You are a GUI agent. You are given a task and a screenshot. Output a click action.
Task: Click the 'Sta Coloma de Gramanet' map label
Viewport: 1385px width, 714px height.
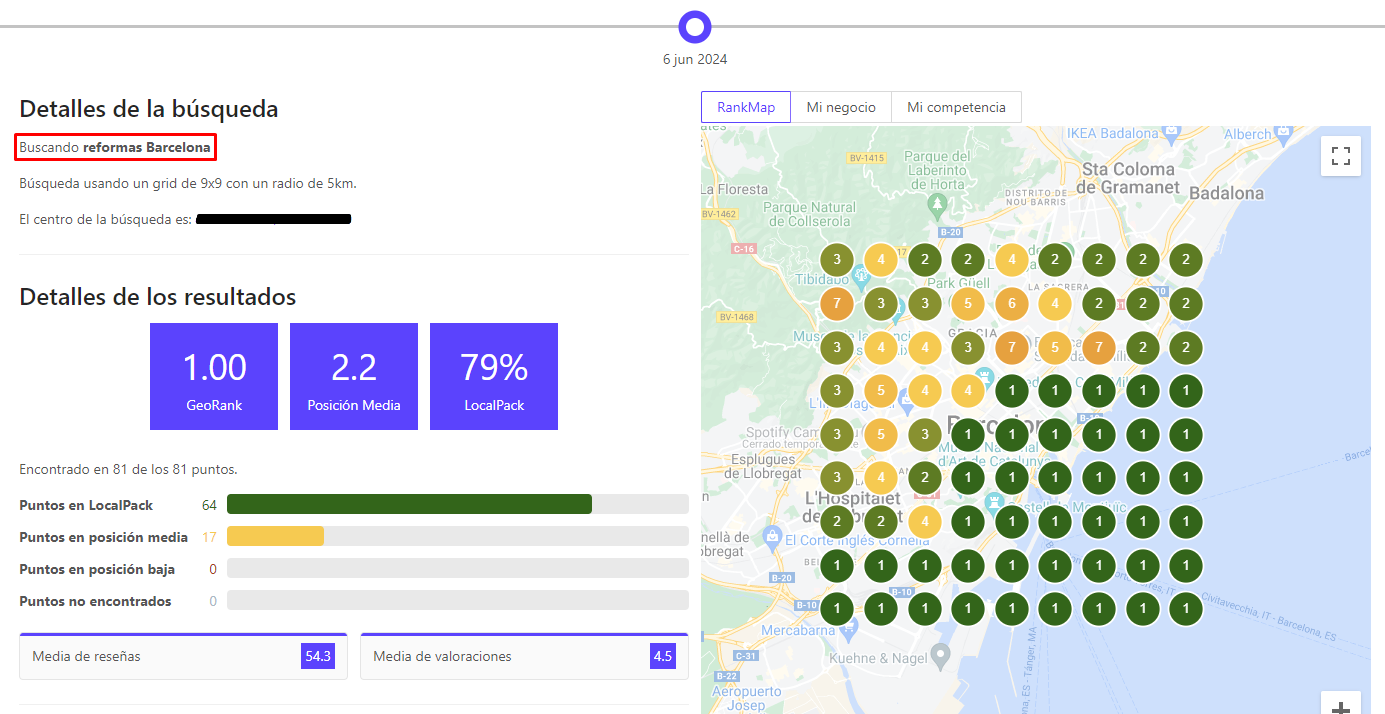point(1129,178)
